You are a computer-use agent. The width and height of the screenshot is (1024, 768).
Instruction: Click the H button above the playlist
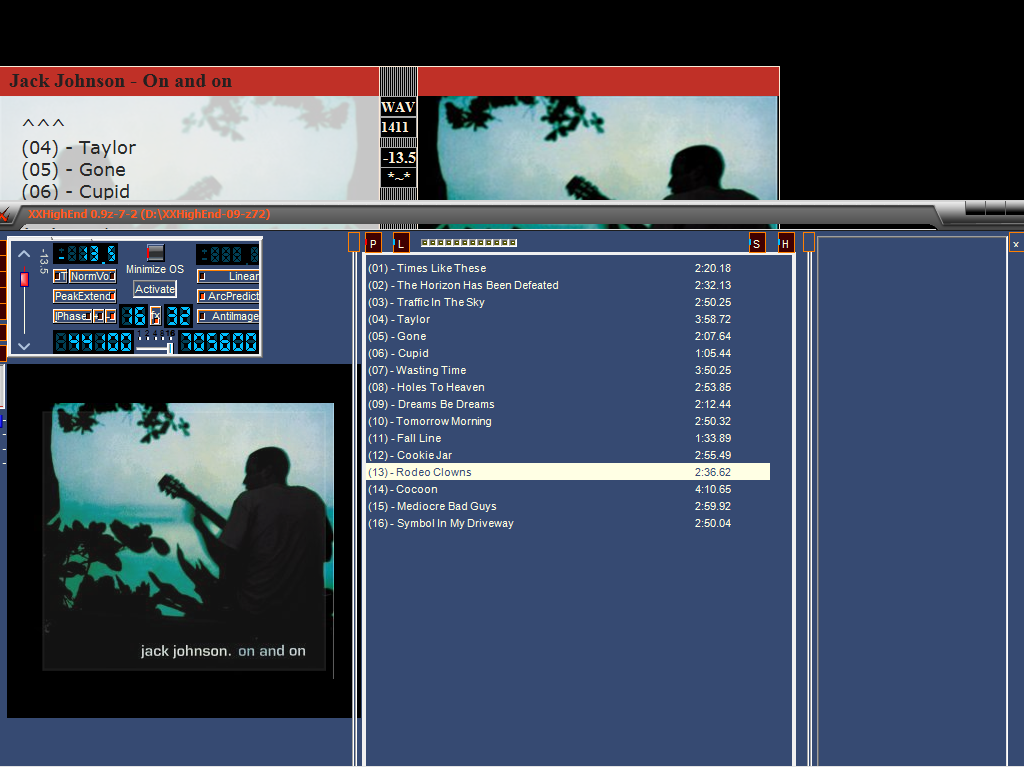(x=786, y=244)
